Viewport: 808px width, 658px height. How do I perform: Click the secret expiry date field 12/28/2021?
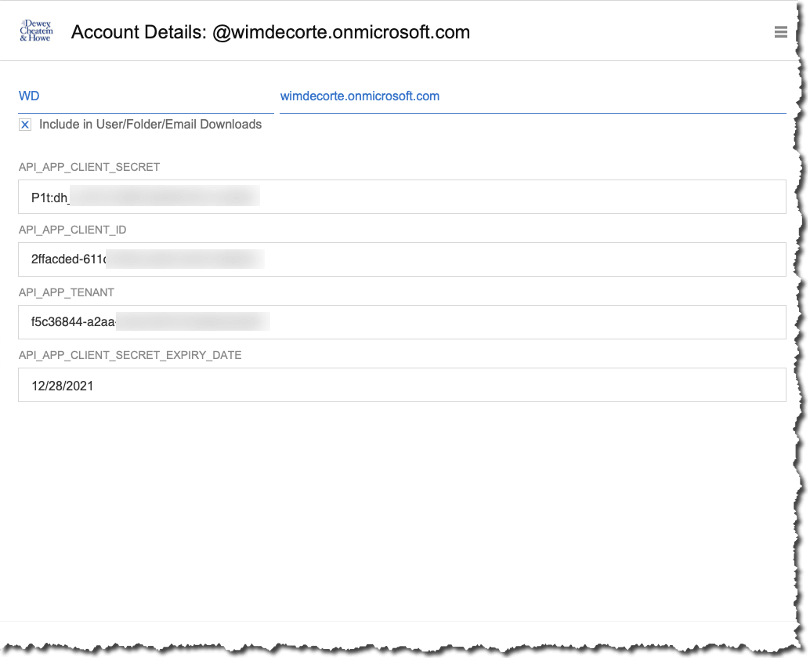coord(402,385)
